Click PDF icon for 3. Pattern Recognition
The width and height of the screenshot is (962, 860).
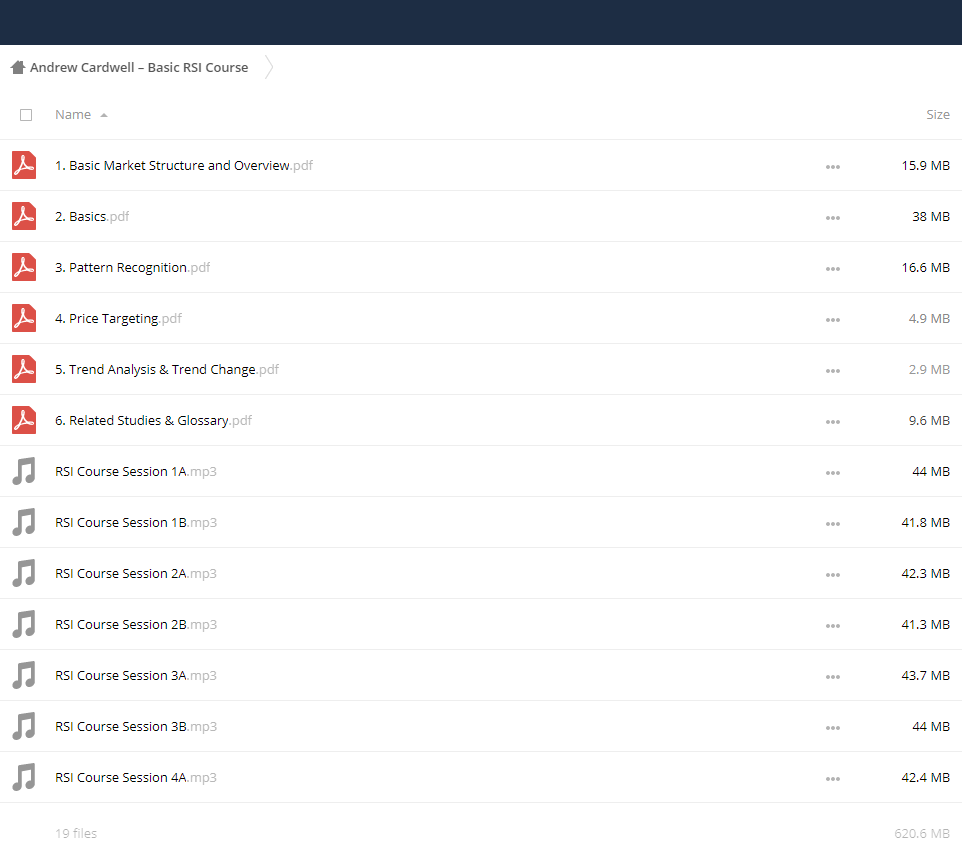[24, 267]
